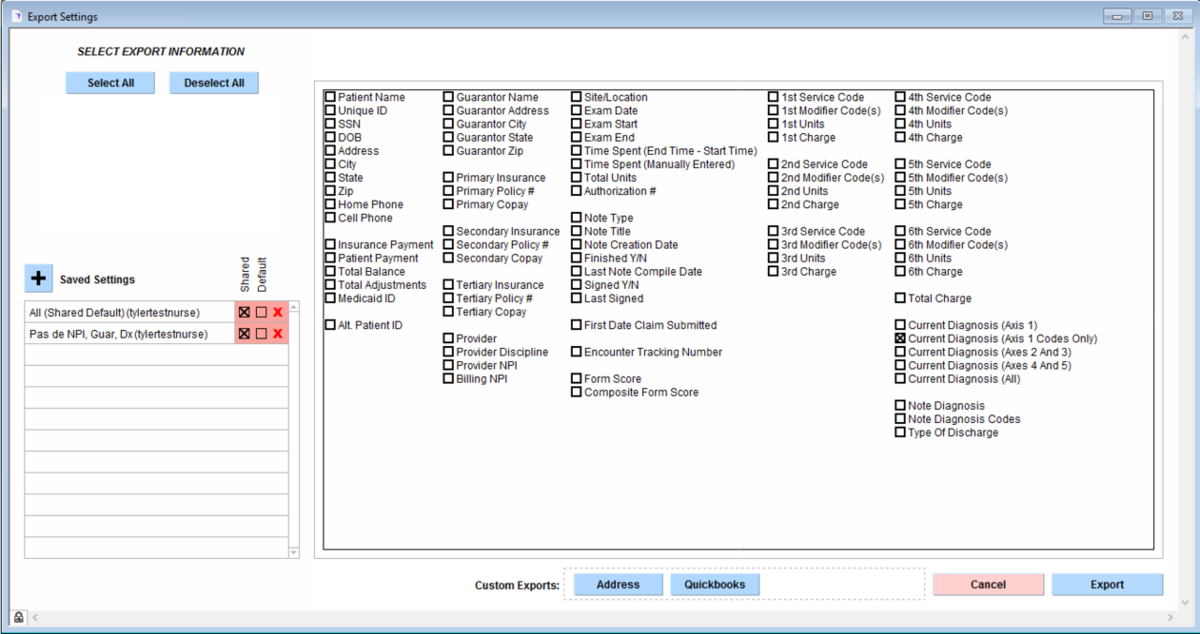Image resolution: width=1200 pixels, height=634 pixels.
Task: Cancel the export settings dialog
Action: click(987, 584)
